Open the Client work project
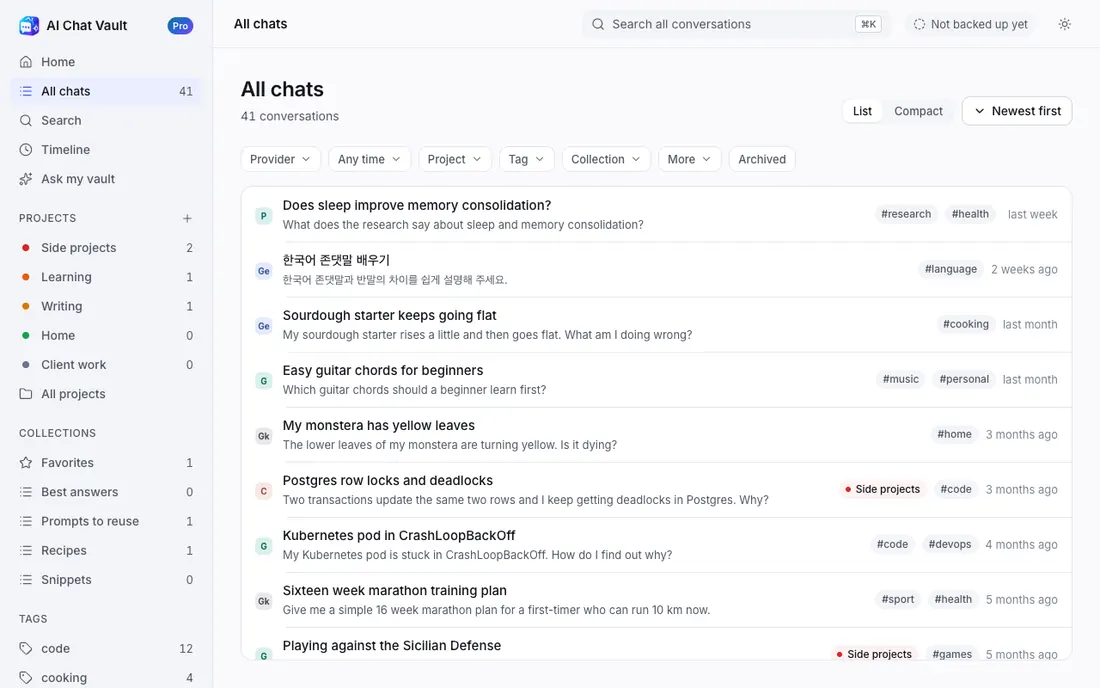The height and width of the screenshot is (688, 1100). [106, 365]
